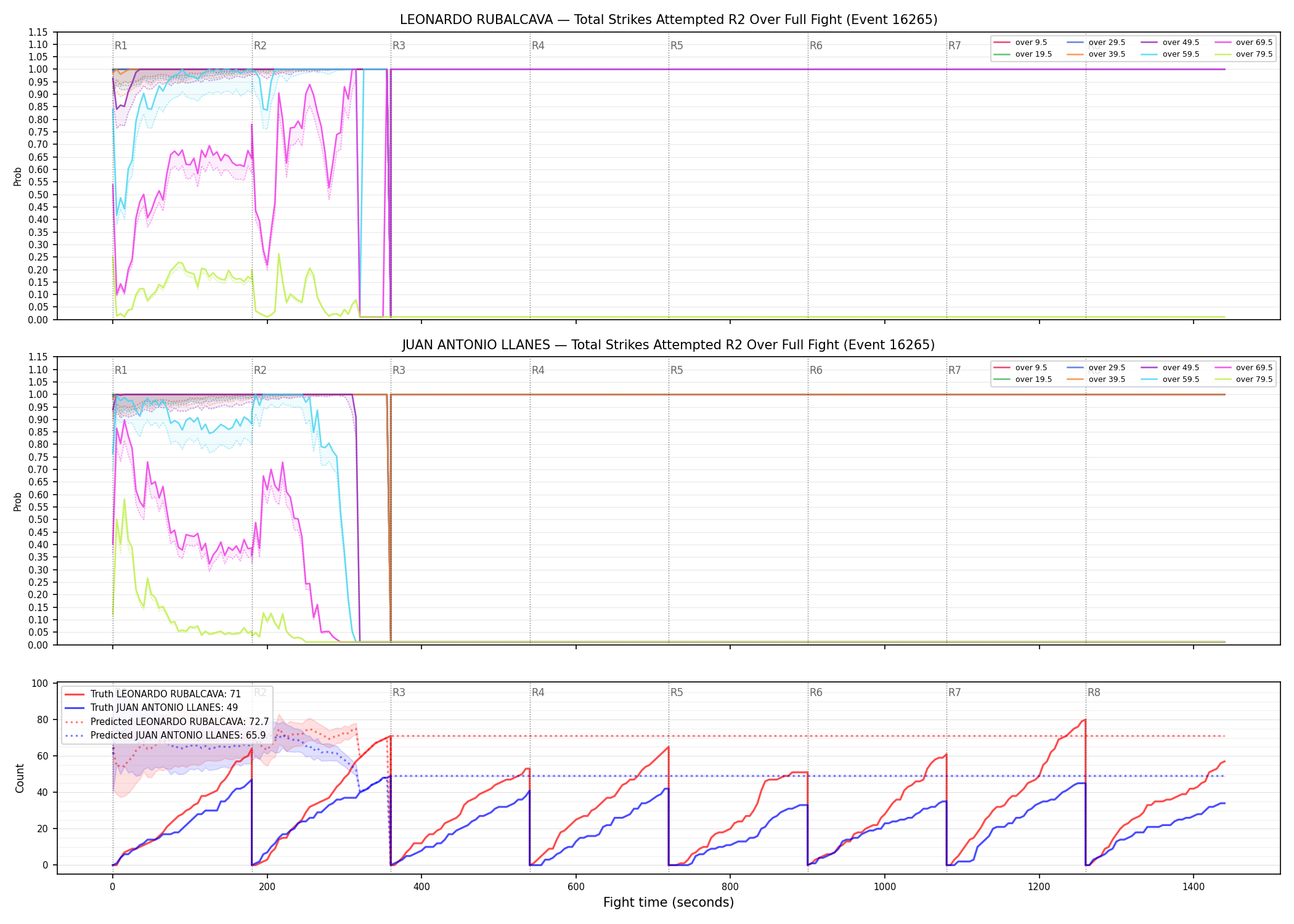Viewport: 1294px width, 924px height.
Task: Click the R6 round marker in top chart
Action: click(816, 46)
